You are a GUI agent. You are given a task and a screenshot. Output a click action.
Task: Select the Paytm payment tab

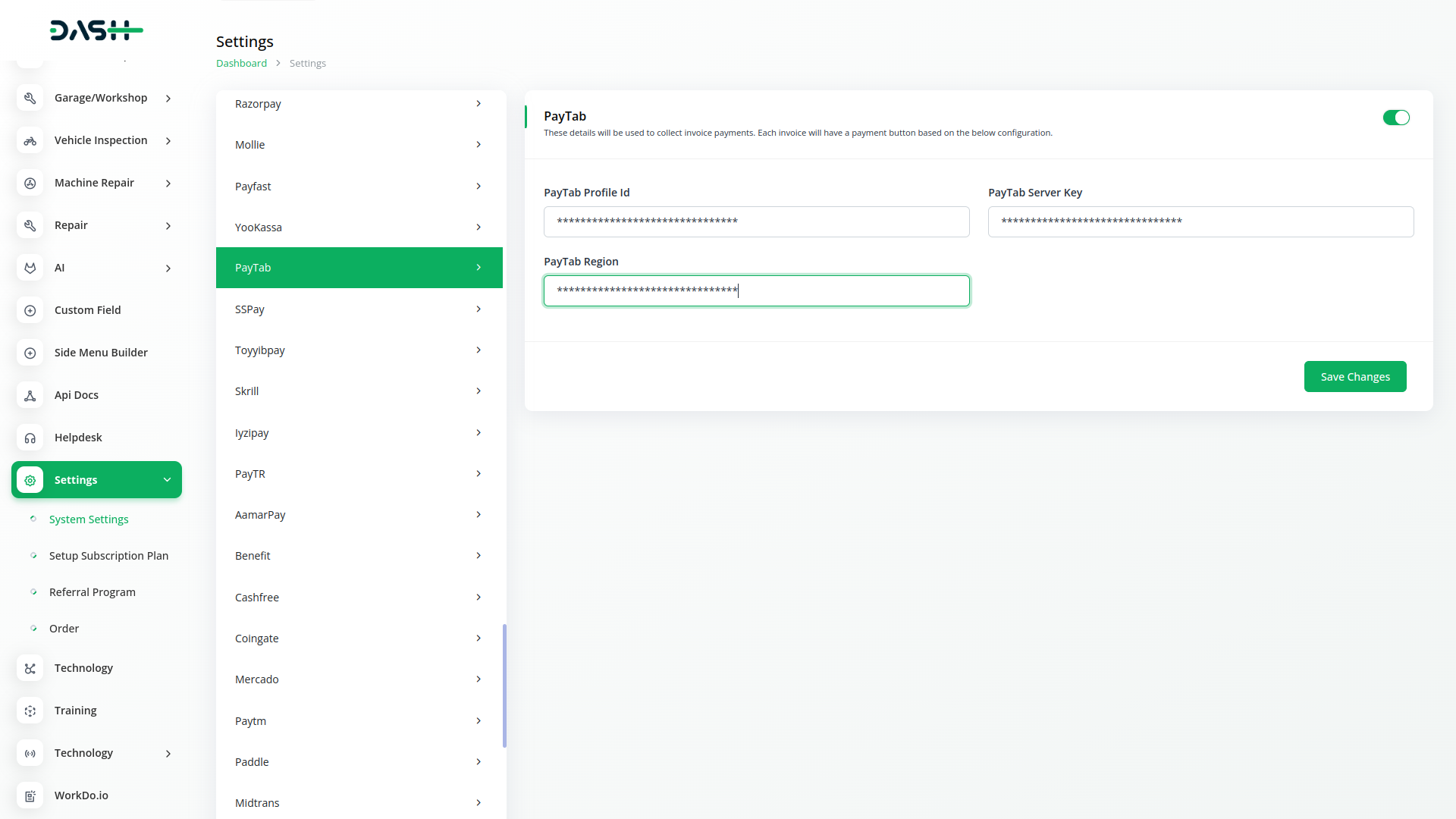359,721
